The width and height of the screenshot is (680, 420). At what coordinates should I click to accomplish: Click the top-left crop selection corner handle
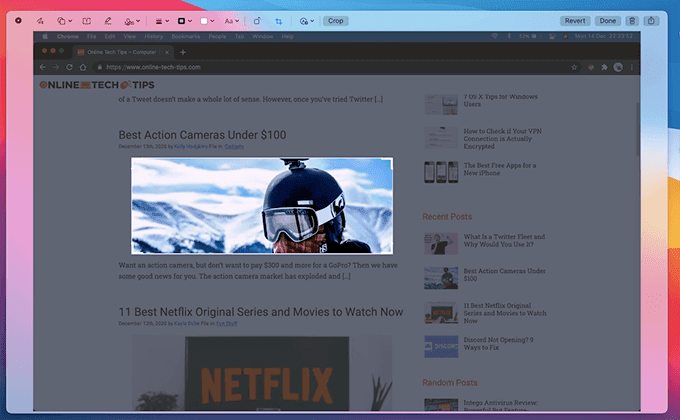click(132, 158)
